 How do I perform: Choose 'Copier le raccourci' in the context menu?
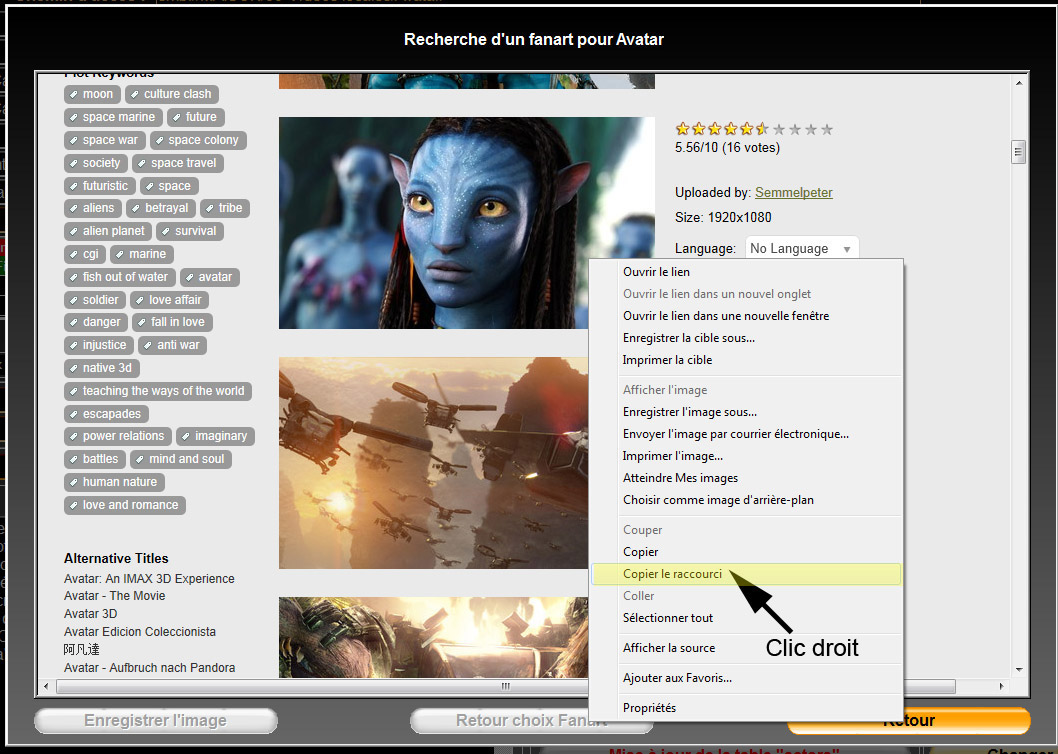746,574
